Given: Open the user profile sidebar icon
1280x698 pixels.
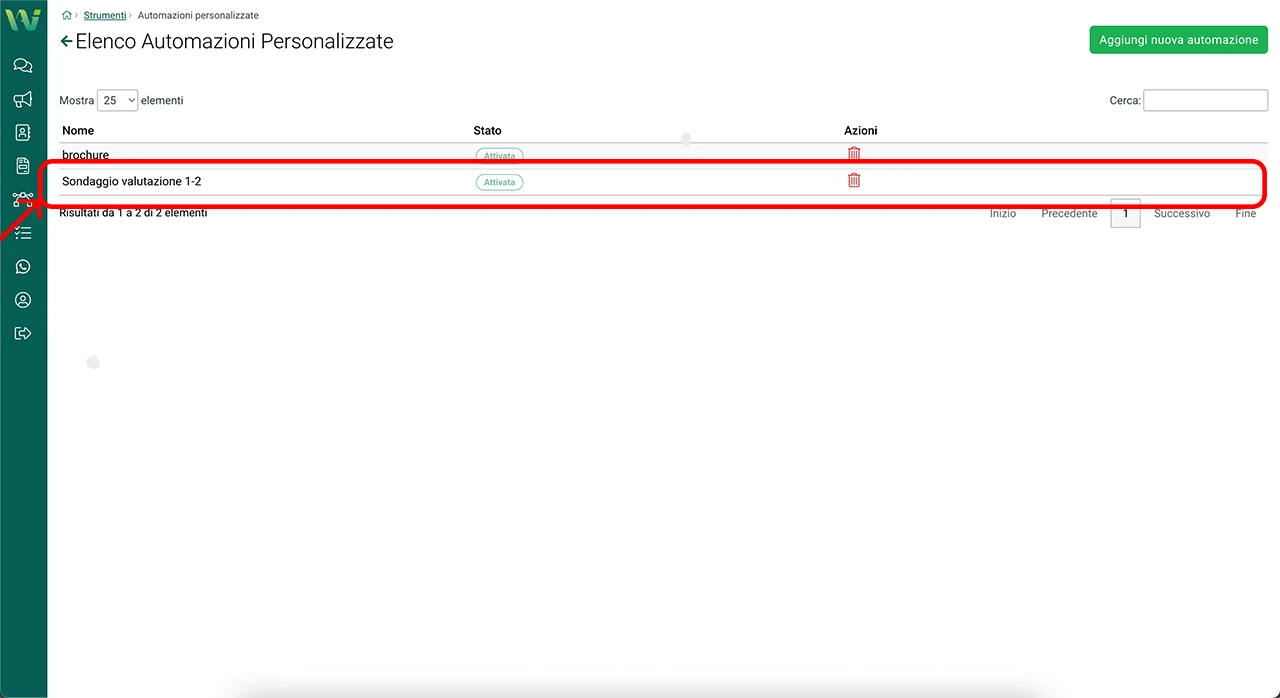Looking at the screenshot, I should pos(23,300).
